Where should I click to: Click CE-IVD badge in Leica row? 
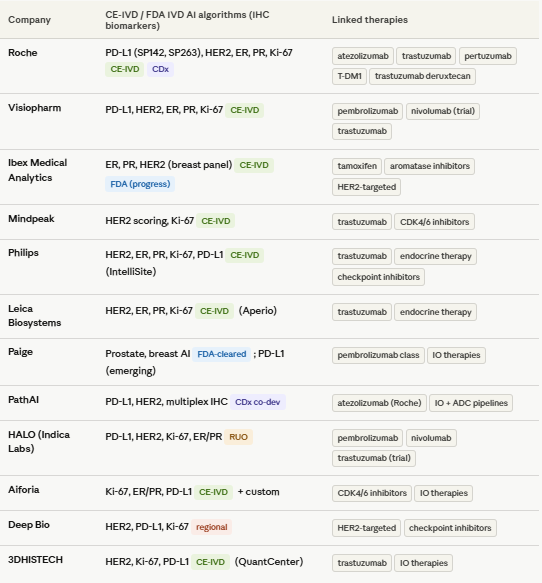point(214,311)
